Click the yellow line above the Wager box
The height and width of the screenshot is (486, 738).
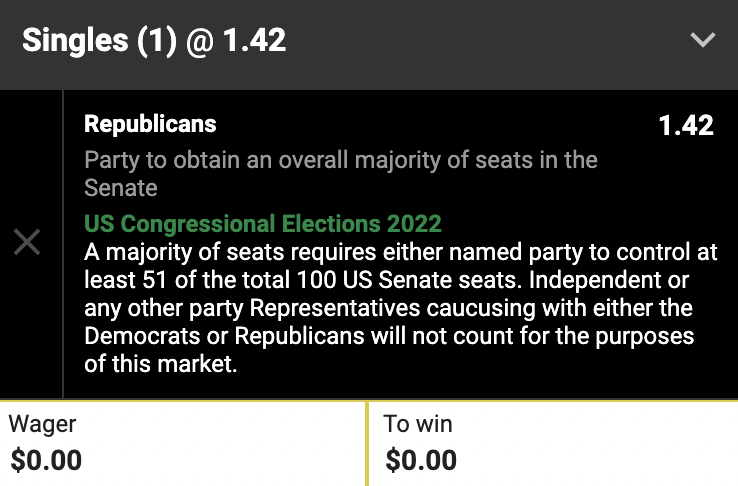click(x=184, y=401)
